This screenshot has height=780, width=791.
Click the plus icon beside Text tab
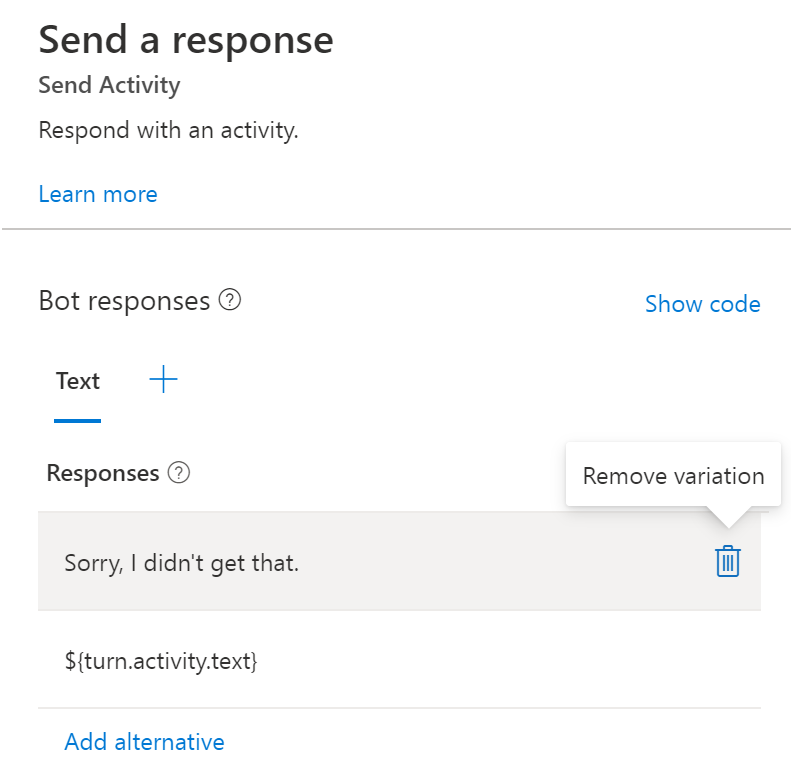tap(163, 380)
